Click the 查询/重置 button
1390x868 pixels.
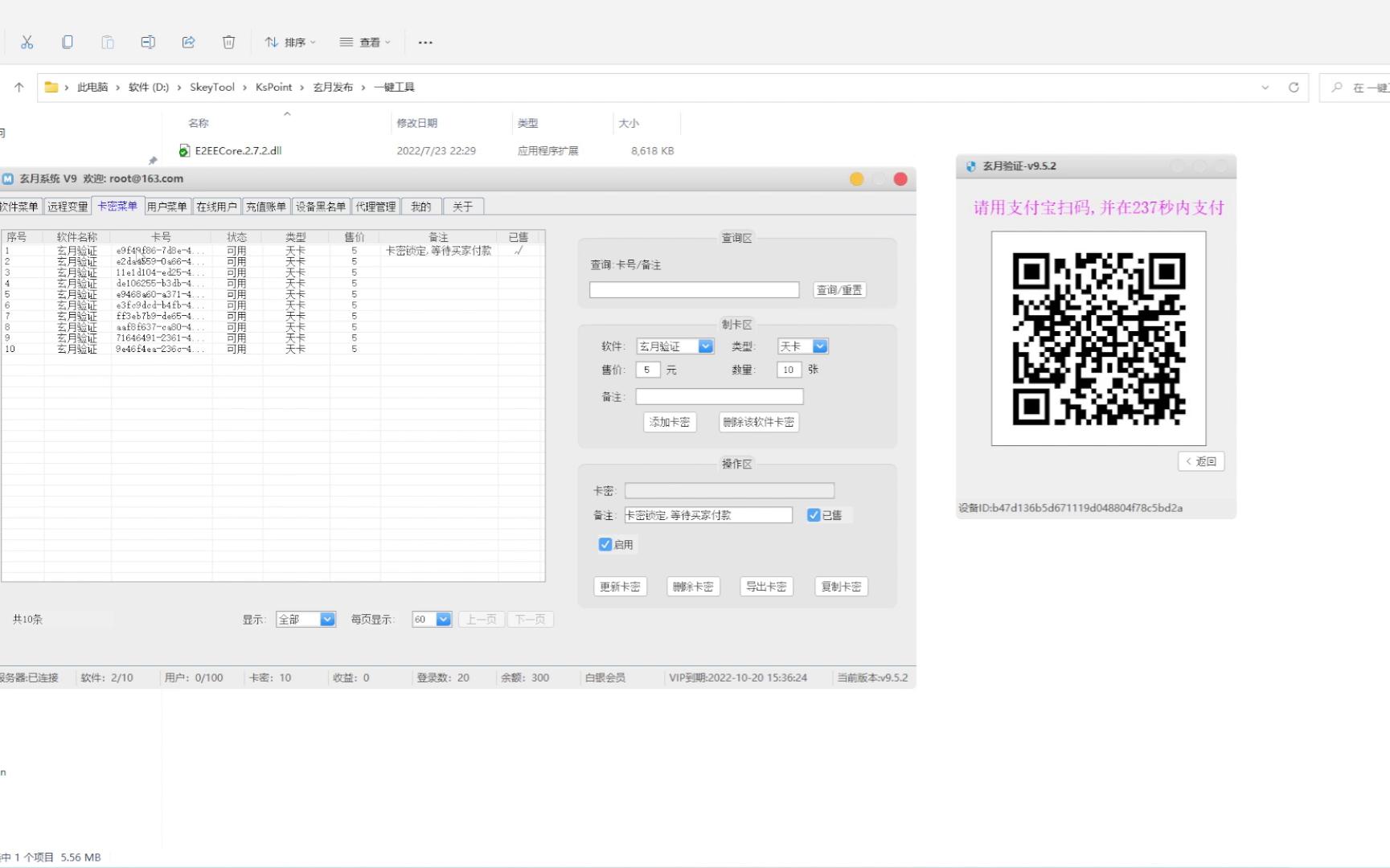tap(839, 290)
